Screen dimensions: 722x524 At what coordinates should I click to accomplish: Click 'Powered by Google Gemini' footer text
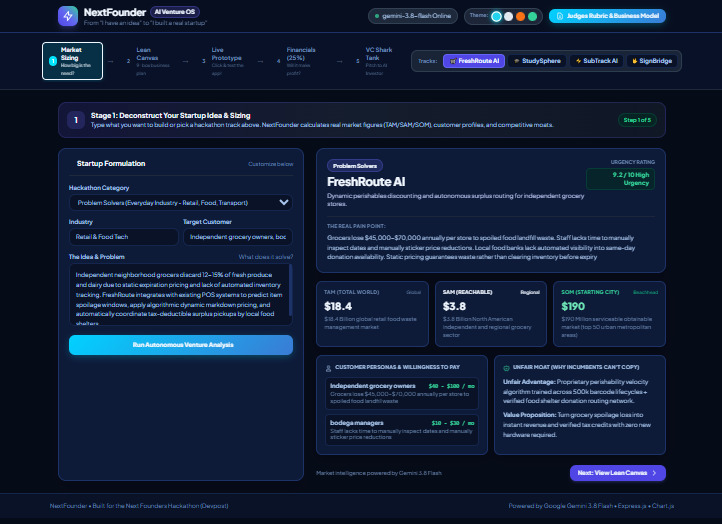pos(591,506)
